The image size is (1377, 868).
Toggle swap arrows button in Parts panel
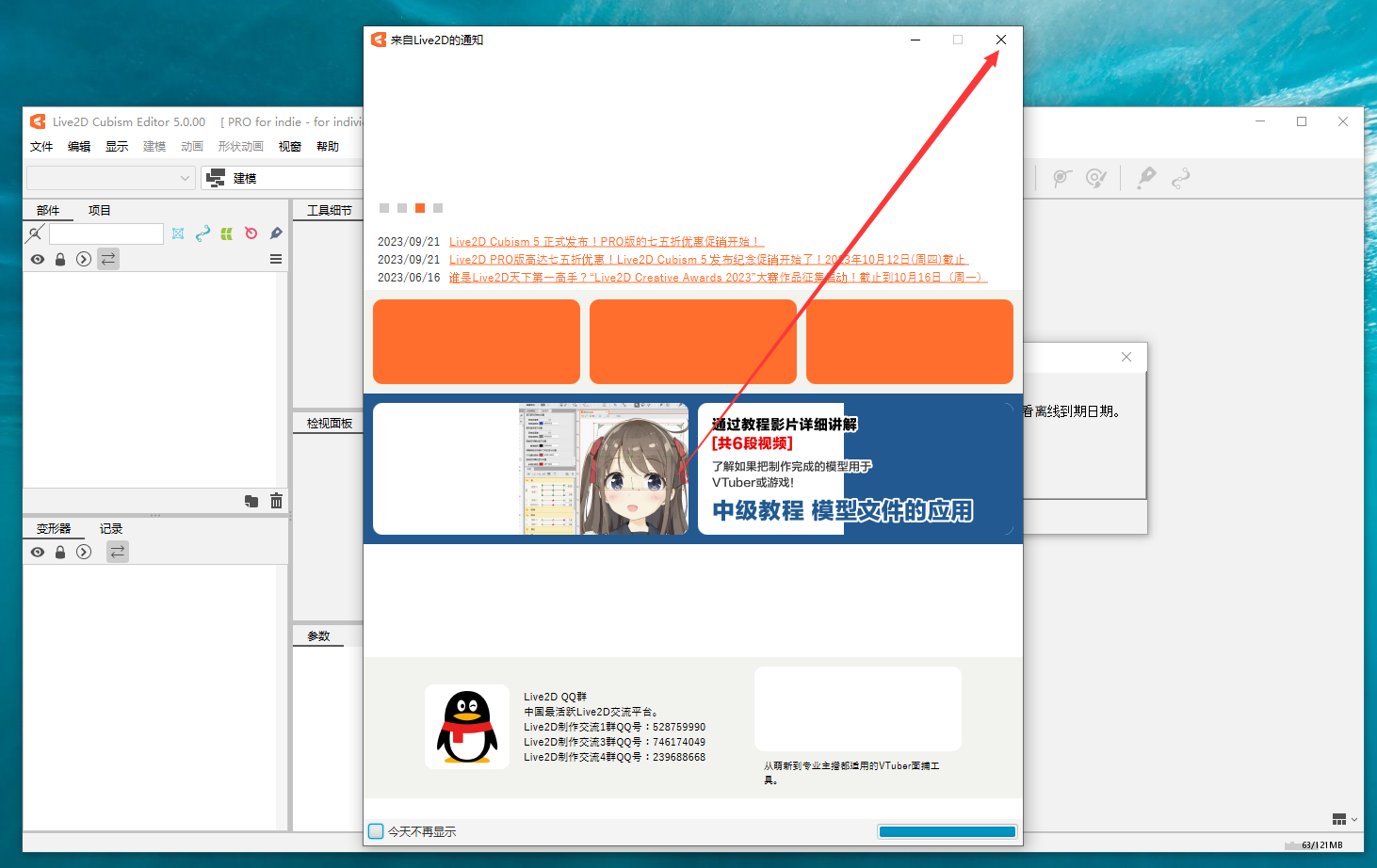click(108, 259)
